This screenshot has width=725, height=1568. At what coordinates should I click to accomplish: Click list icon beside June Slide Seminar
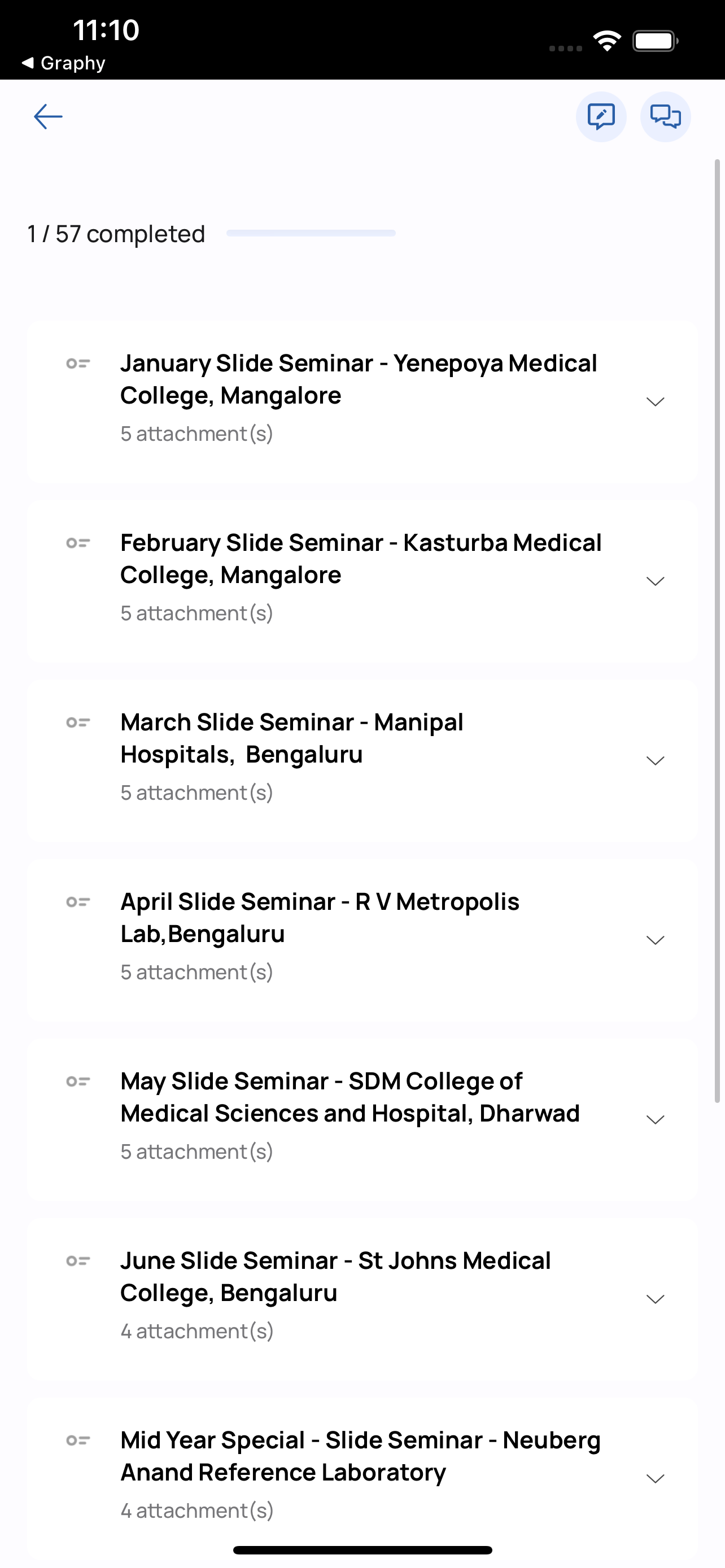[78, 1261]
